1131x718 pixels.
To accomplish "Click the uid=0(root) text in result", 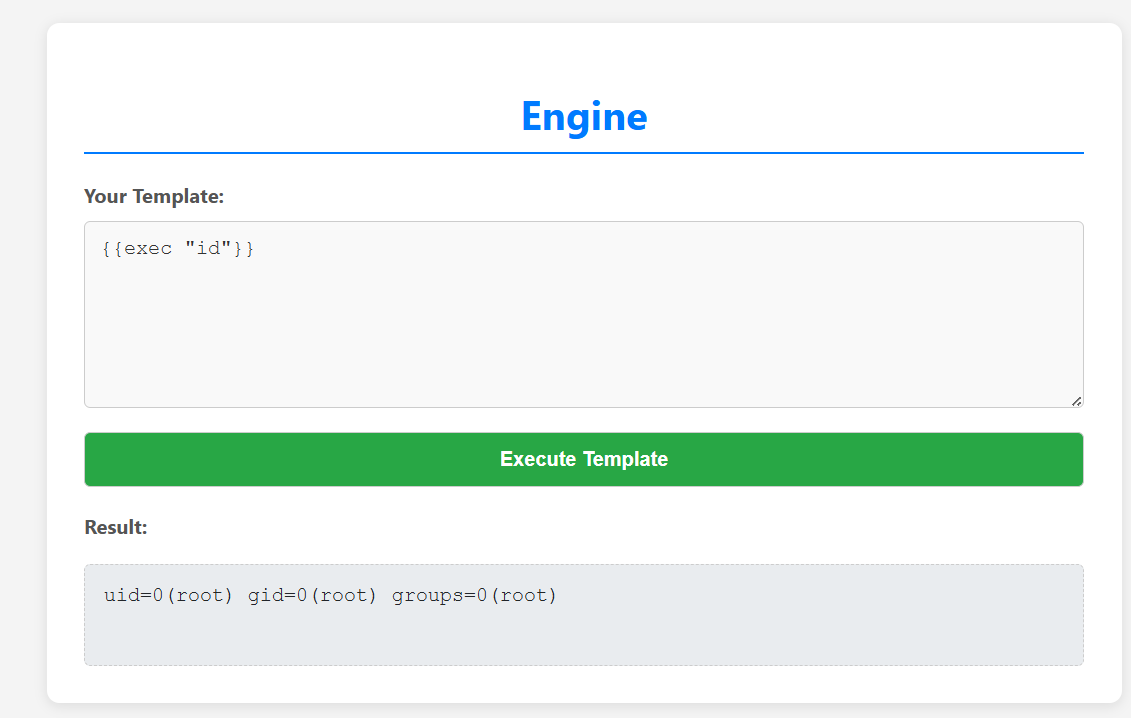I will pos(168,596).
